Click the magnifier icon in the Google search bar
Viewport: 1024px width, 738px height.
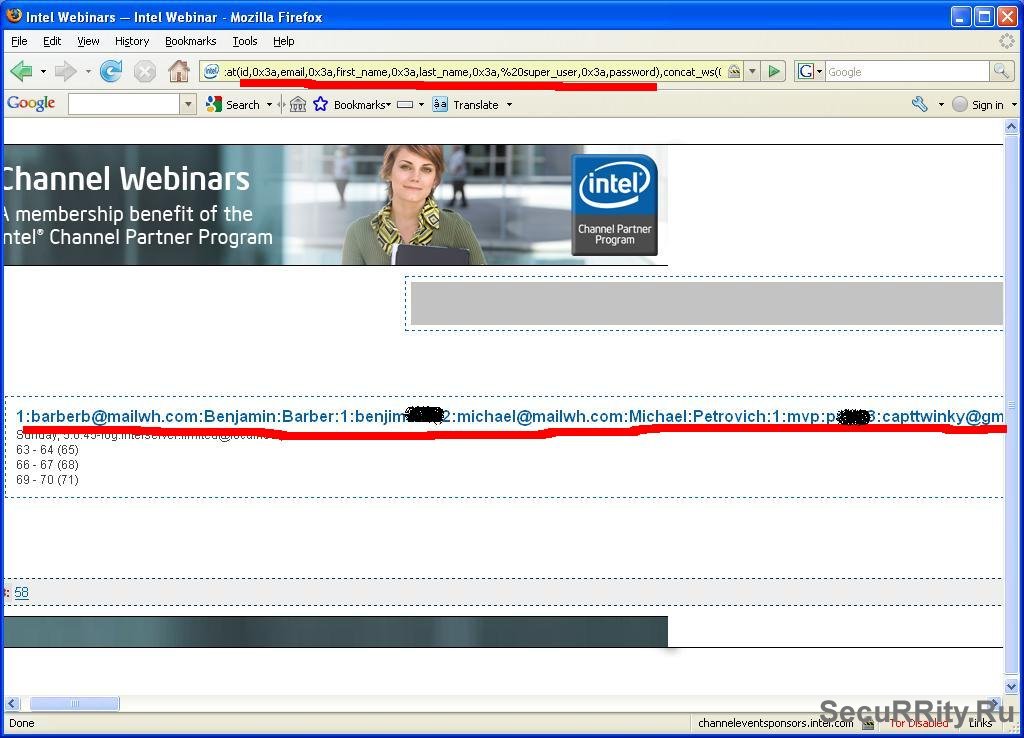coord(1001,71)
